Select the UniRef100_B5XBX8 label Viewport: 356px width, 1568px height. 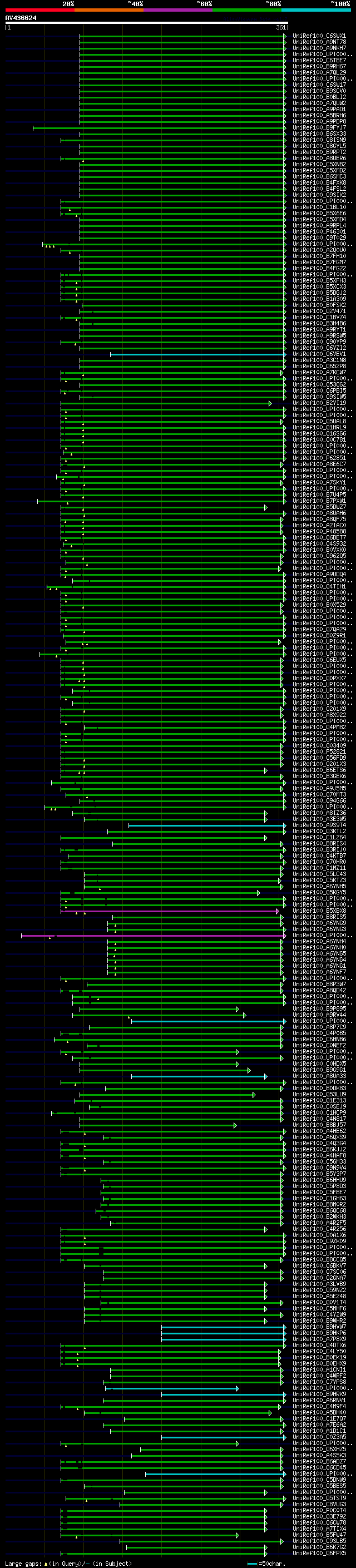click(319, 911)
